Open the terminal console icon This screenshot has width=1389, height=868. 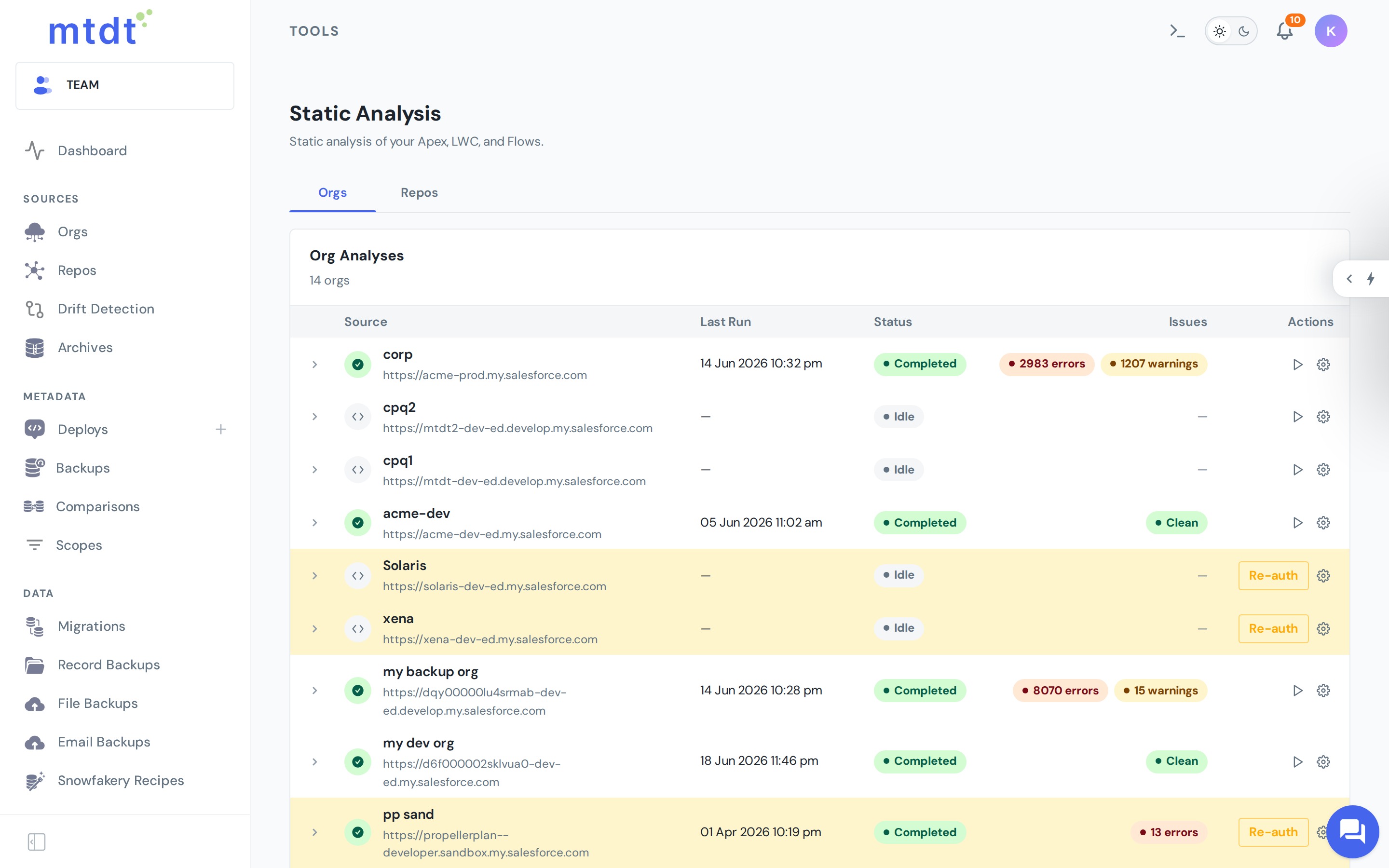pos(1177,31)
